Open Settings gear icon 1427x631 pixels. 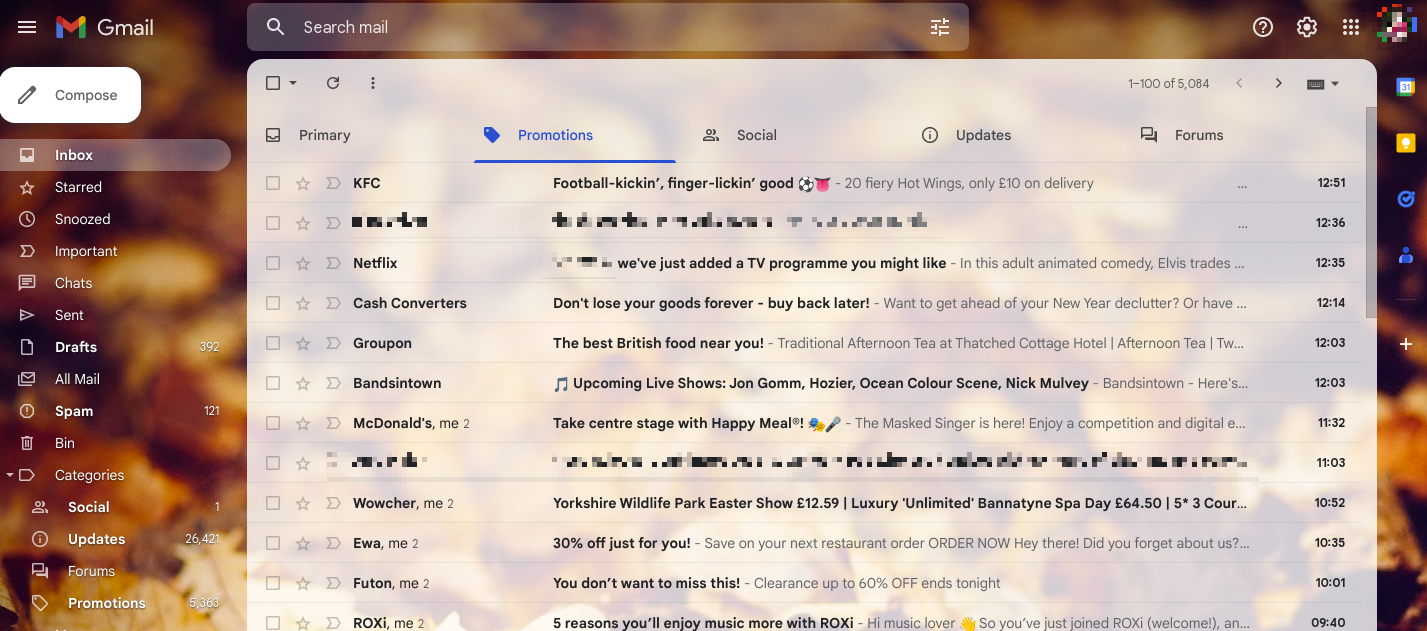tap(1307, 27)
